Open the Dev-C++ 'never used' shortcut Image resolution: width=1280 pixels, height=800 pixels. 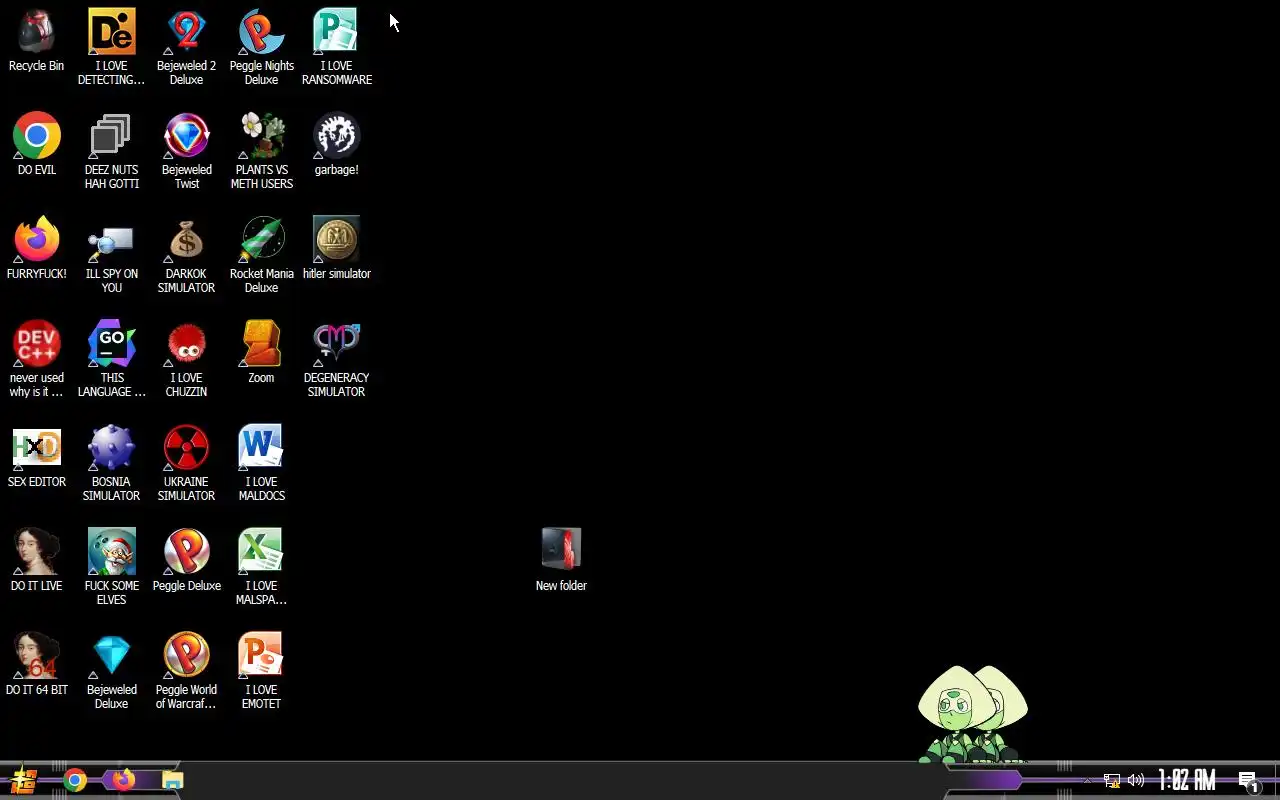[x=36, y=343]
